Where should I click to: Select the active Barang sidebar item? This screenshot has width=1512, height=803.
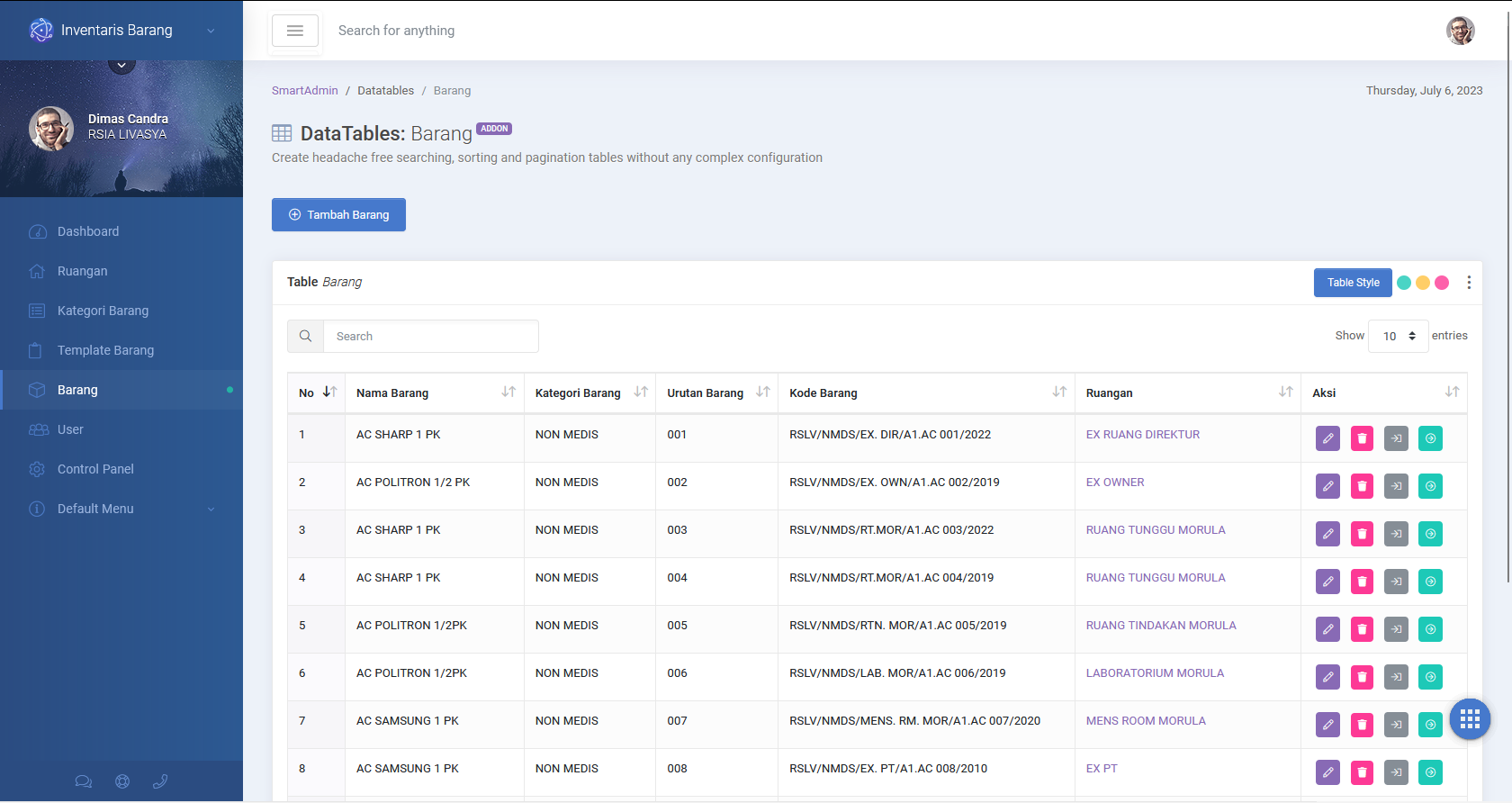121,390
